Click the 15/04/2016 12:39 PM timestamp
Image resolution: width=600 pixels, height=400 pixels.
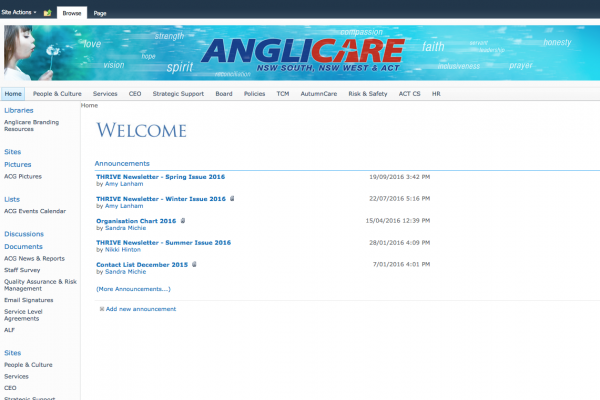(398, 220)
